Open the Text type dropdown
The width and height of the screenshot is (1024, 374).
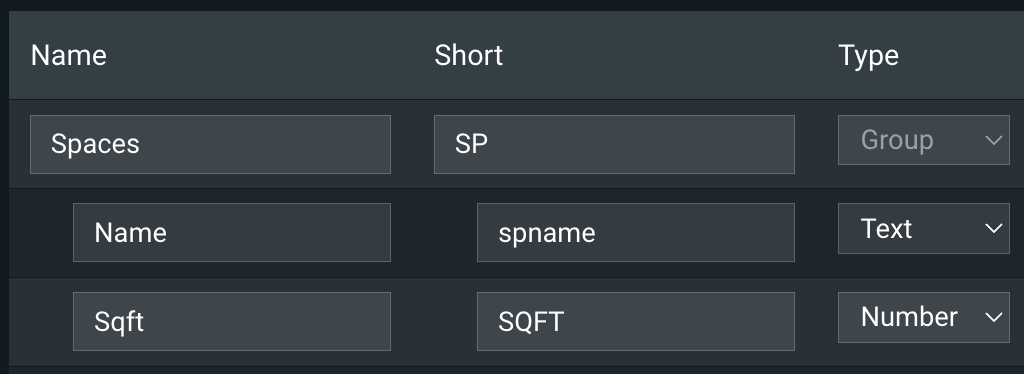coord(923,228)
